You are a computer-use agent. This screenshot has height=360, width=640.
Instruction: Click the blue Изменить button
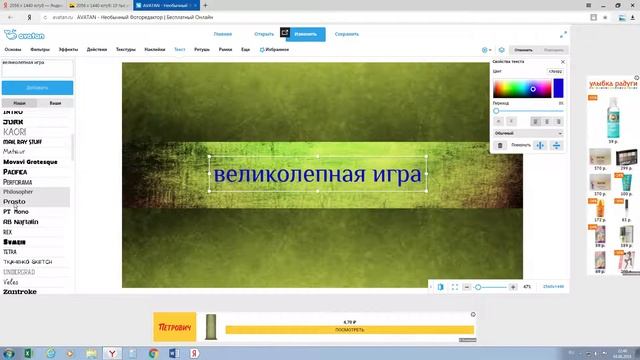[x=306, y=34]
